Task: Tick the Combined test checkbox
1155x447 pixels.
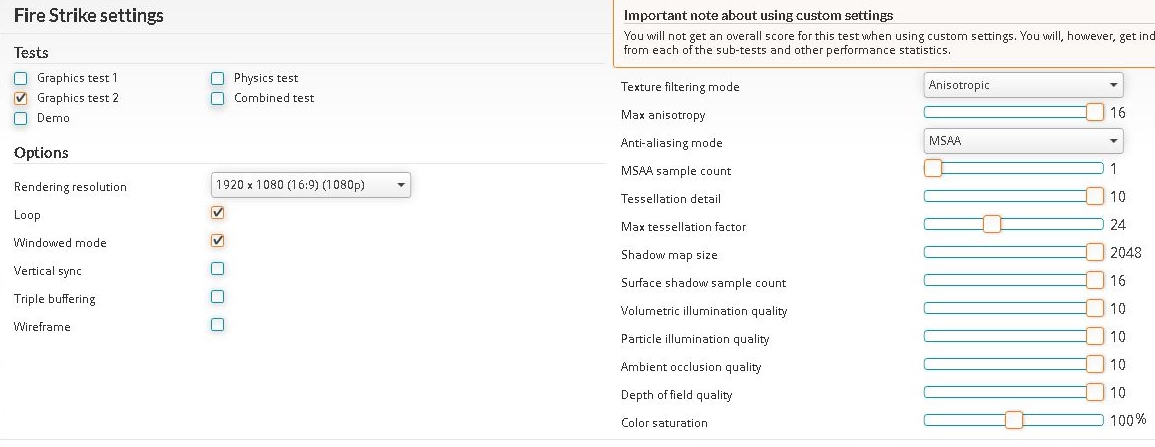Action: 217,98
